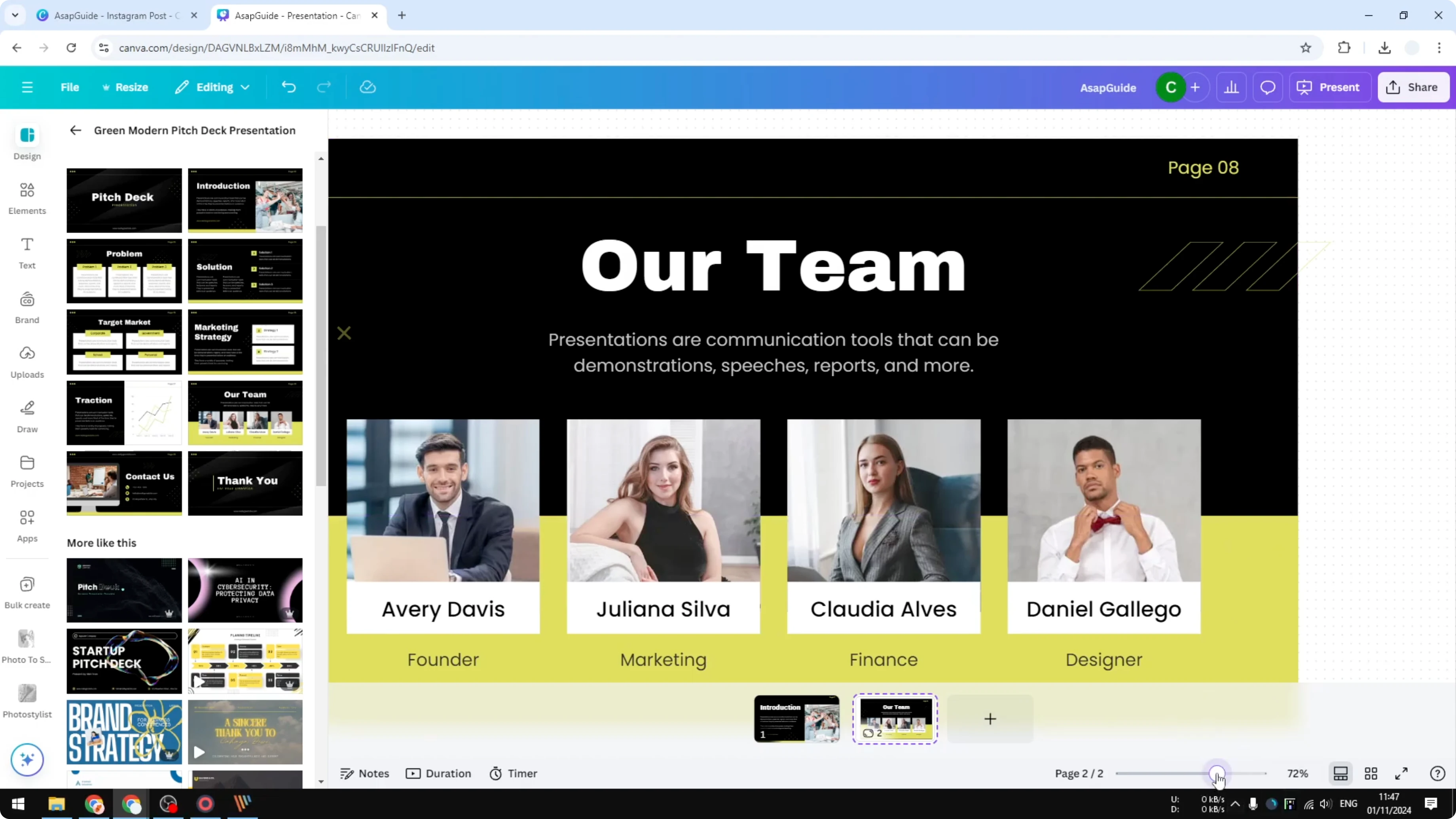Open the browser tab search chevron
The height and width of the screenshot is (819, 1456).
tap(15, 15)
